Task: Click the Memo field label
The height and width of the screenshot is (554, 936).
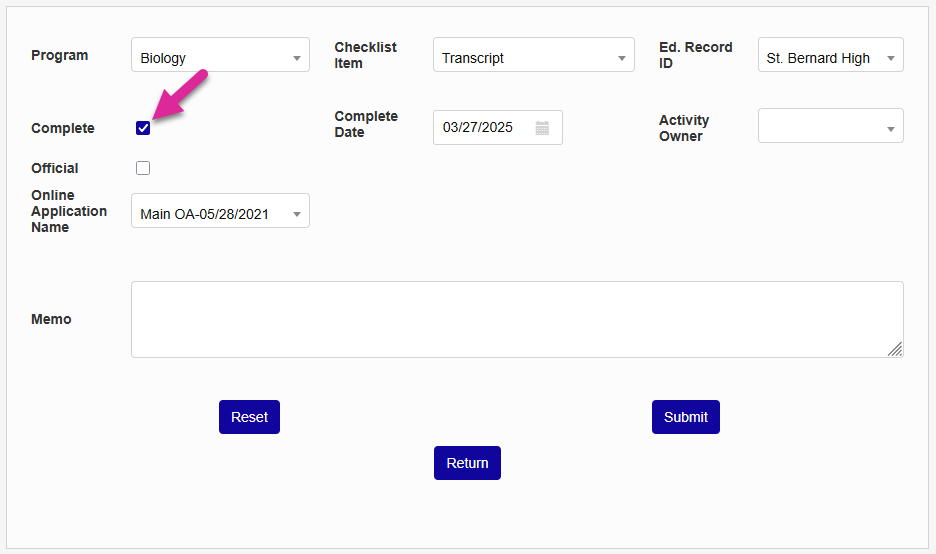Action: pos(51,319)
